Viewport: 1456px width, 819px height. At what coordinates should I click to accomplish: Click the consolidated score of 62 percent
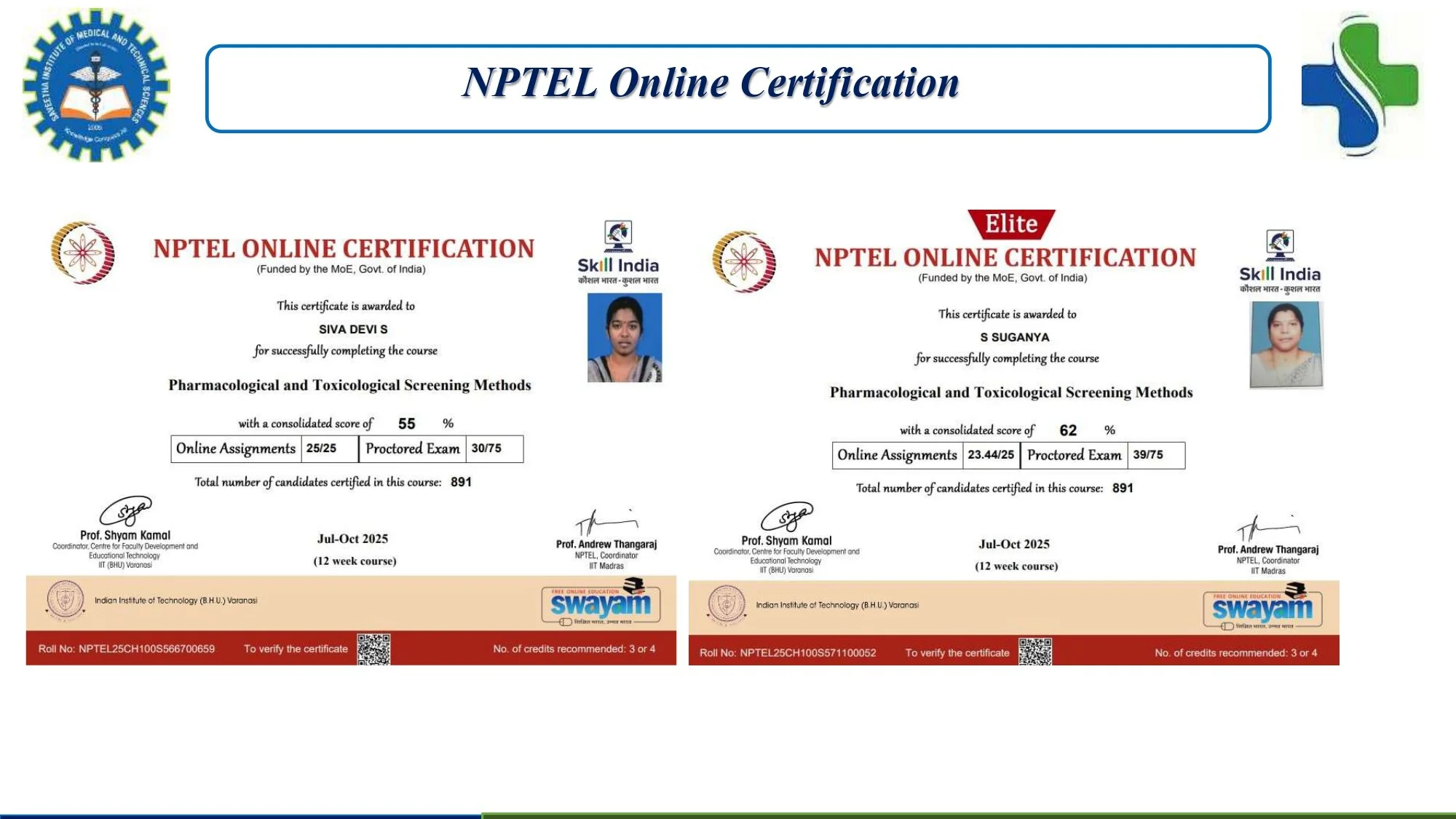[1068, 431]
